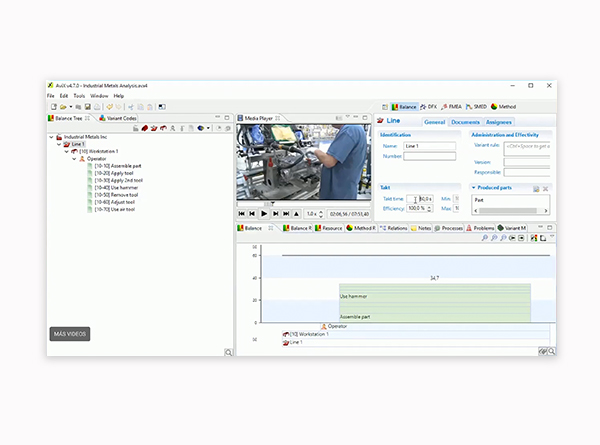This screenshot has height=445, width=600.
Task: Click the MÁS VIDEOS button
Action: point(69,333)
